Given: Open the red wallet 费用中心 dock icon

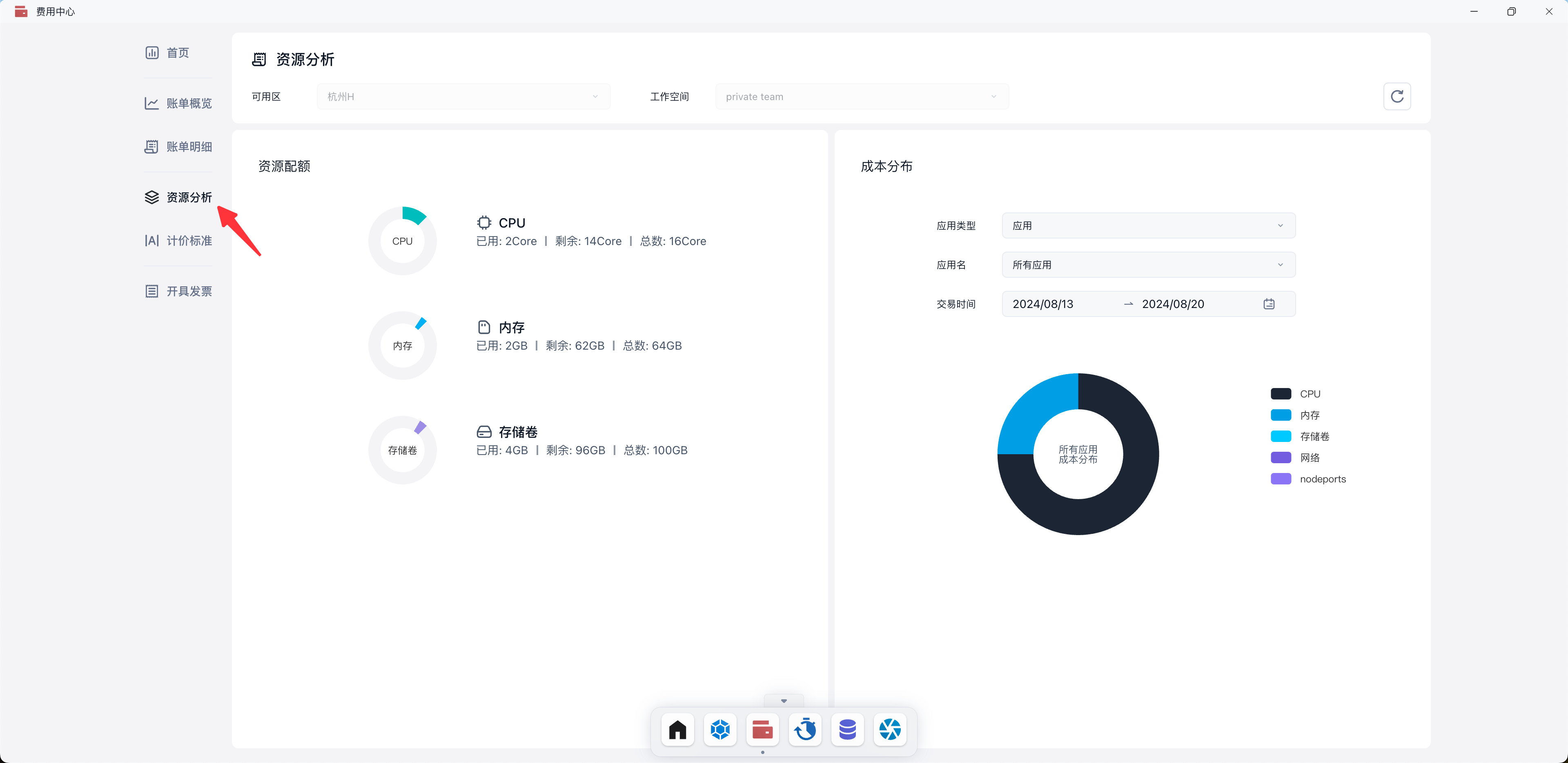Looking at the screenshot, I should click(x=763, y=730).
